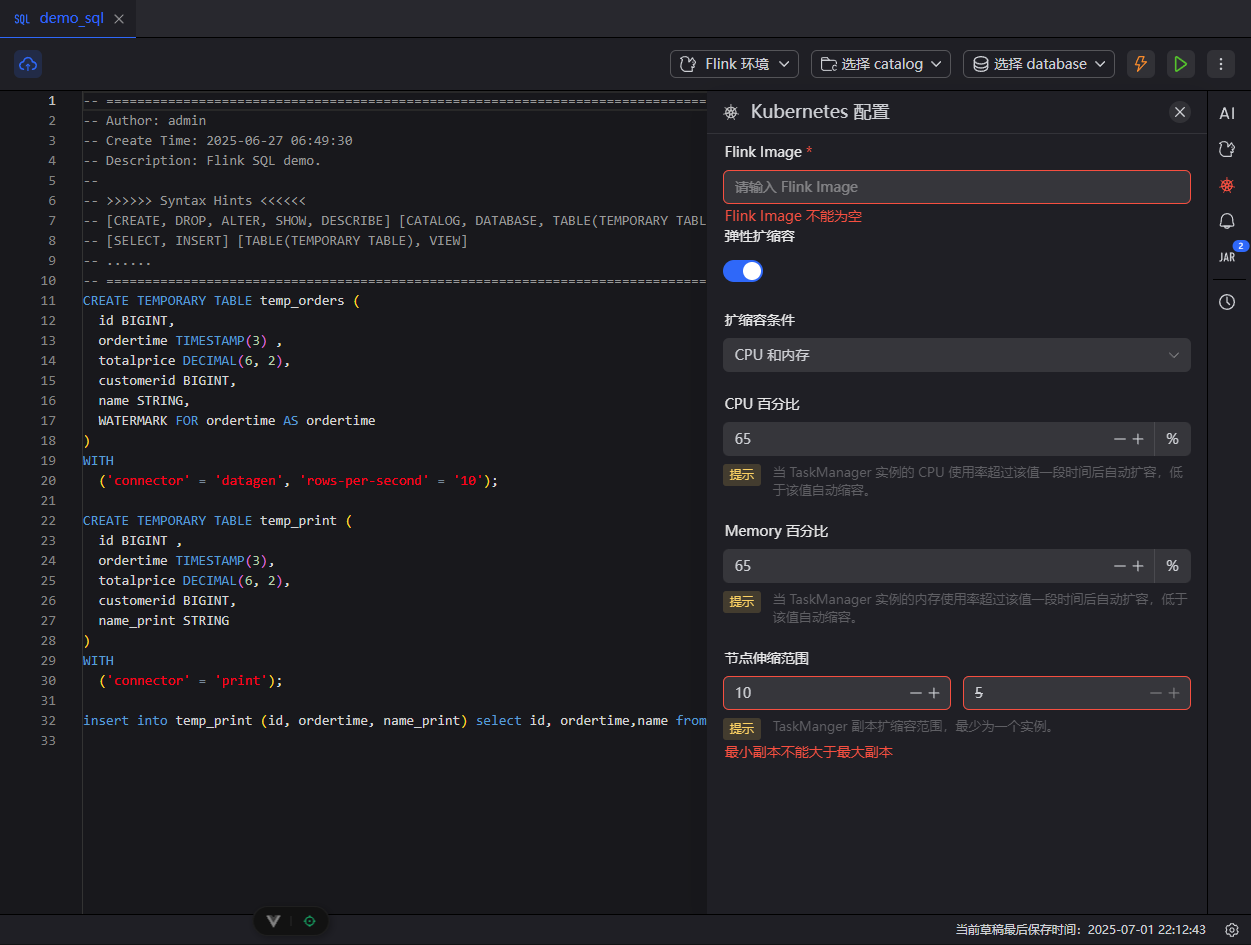Open the JAR dependencies sidebar panel
This screenshot has width=1251, height=945.
1227,257
